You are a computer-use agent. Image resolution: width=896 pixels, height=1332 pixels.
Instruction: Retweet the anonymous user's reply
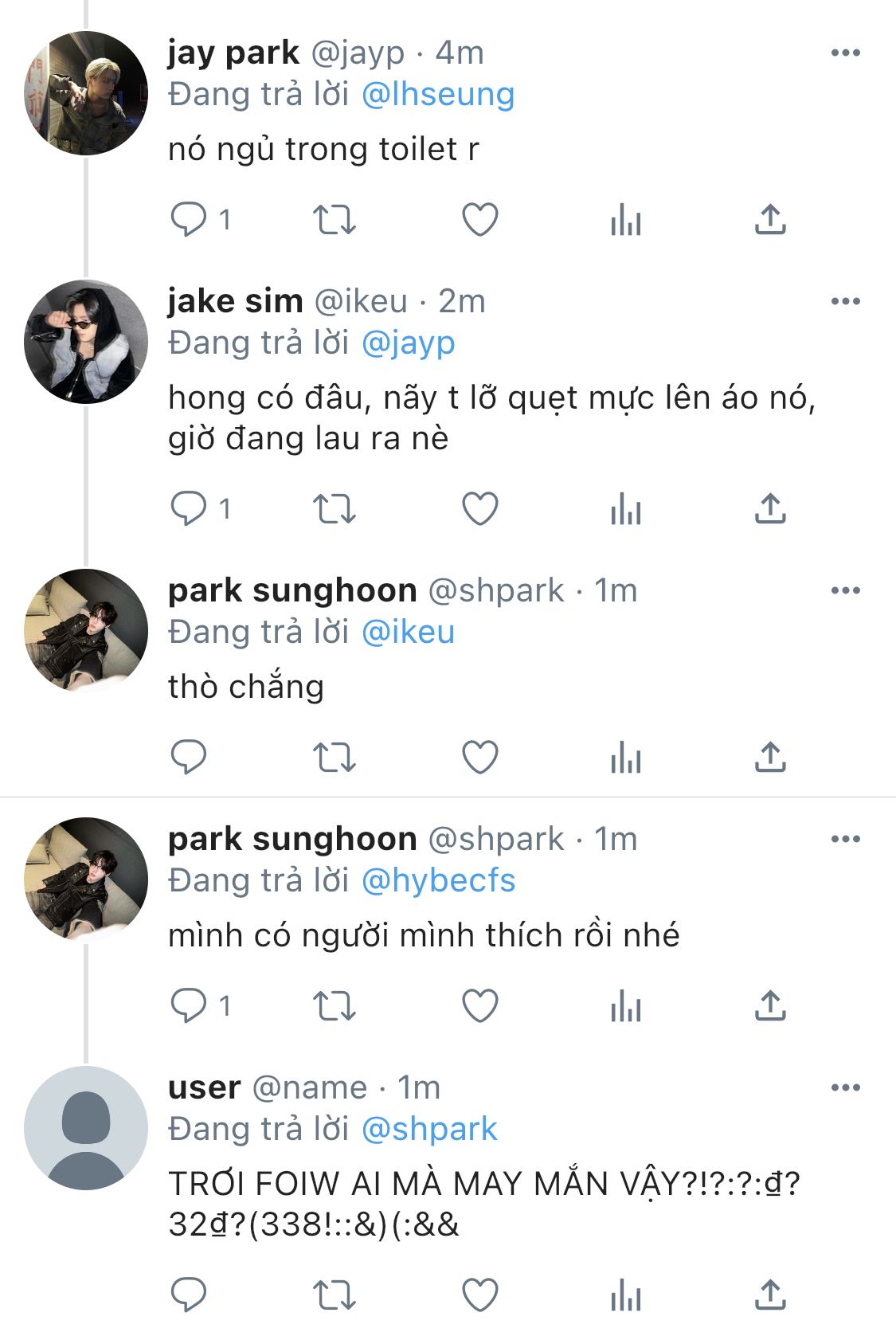click(x=333, y=1295)
